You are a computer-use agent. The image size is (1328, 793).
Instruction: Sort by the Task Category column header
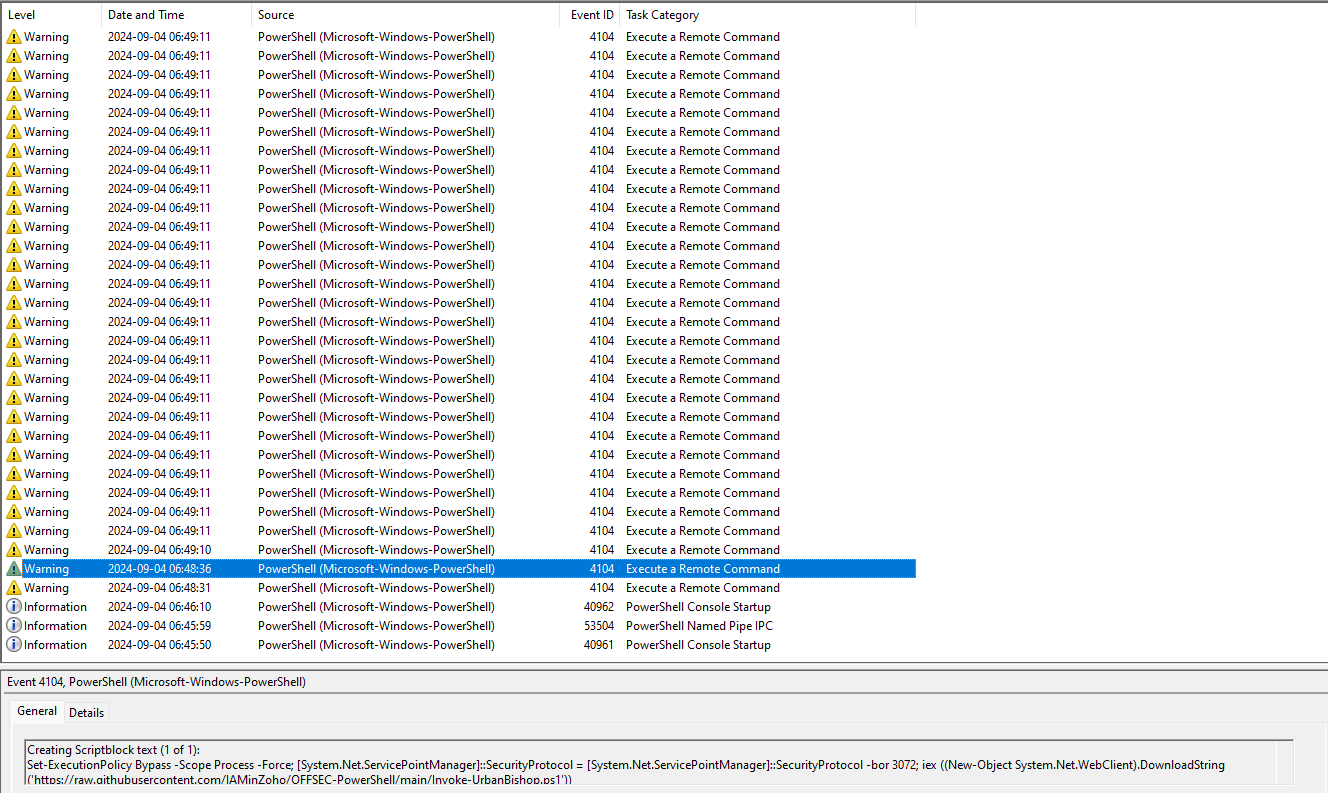pos(768,15)
